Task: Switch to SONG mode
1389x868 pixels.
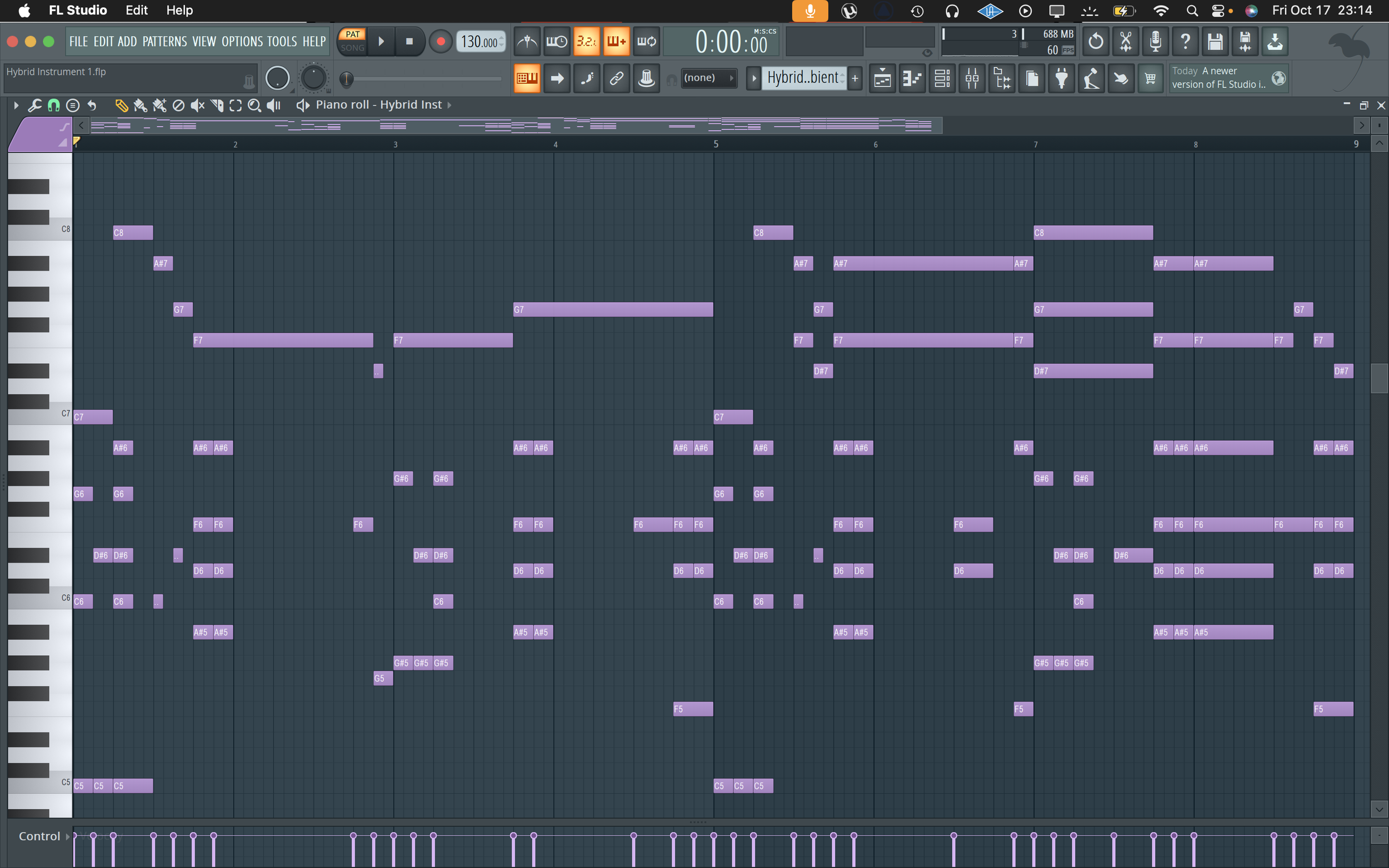Action: click(x=352, y=48)
